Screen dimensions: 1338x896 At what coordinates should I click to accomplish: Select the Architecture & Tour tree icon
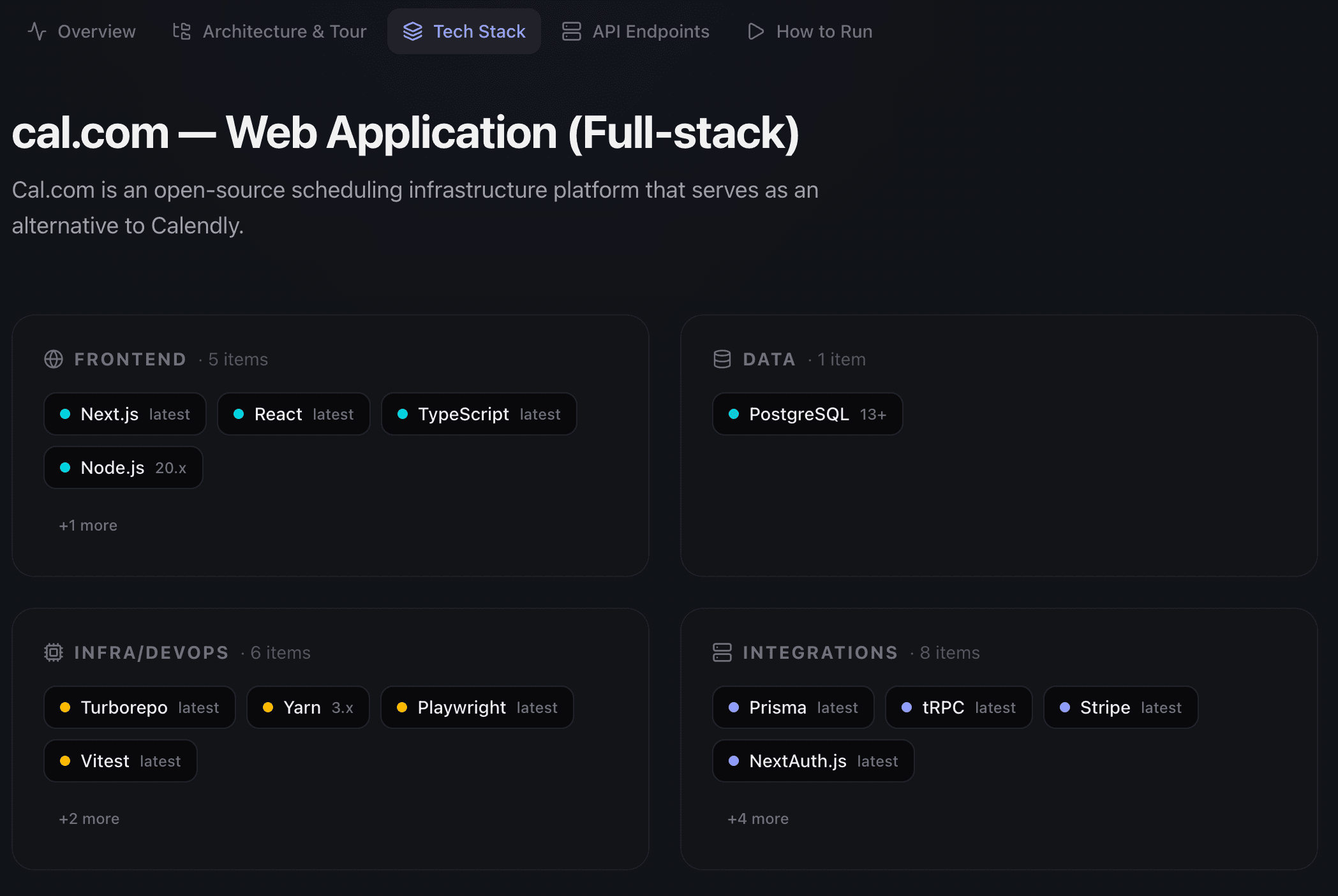click(181, 31)
